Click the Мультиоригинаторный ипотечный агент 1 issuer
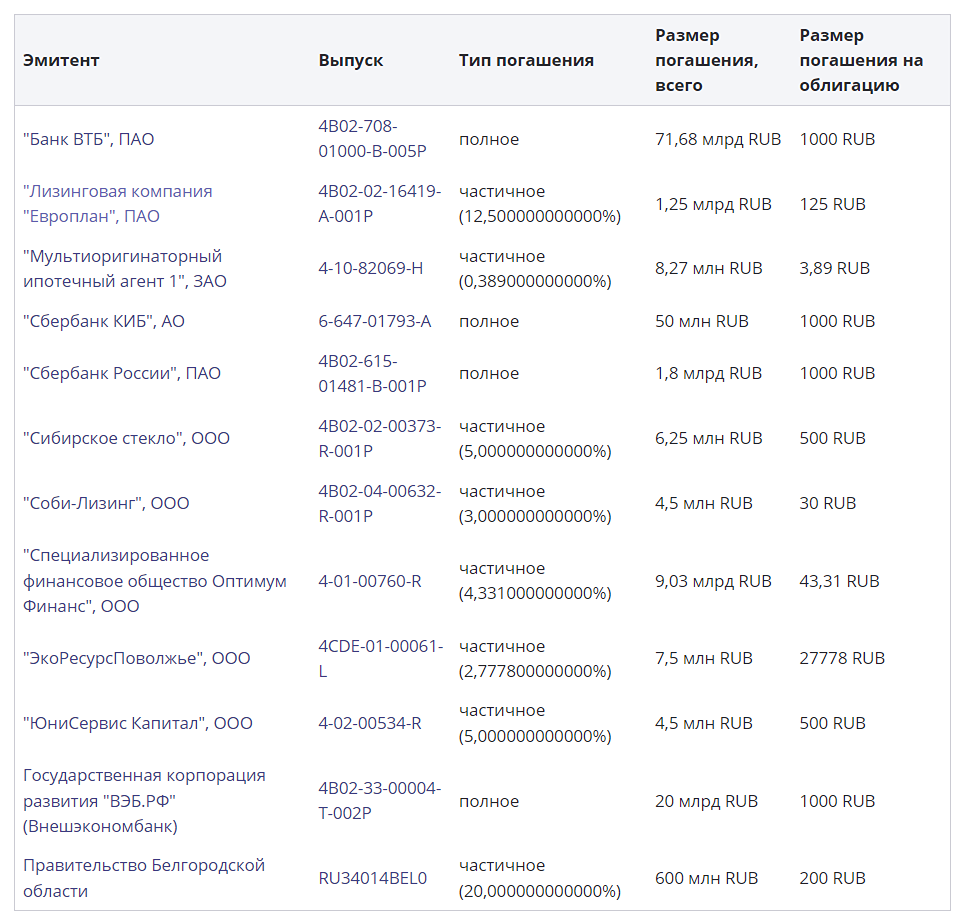This screenshot has width=967, height=921. tap(124, 268)
